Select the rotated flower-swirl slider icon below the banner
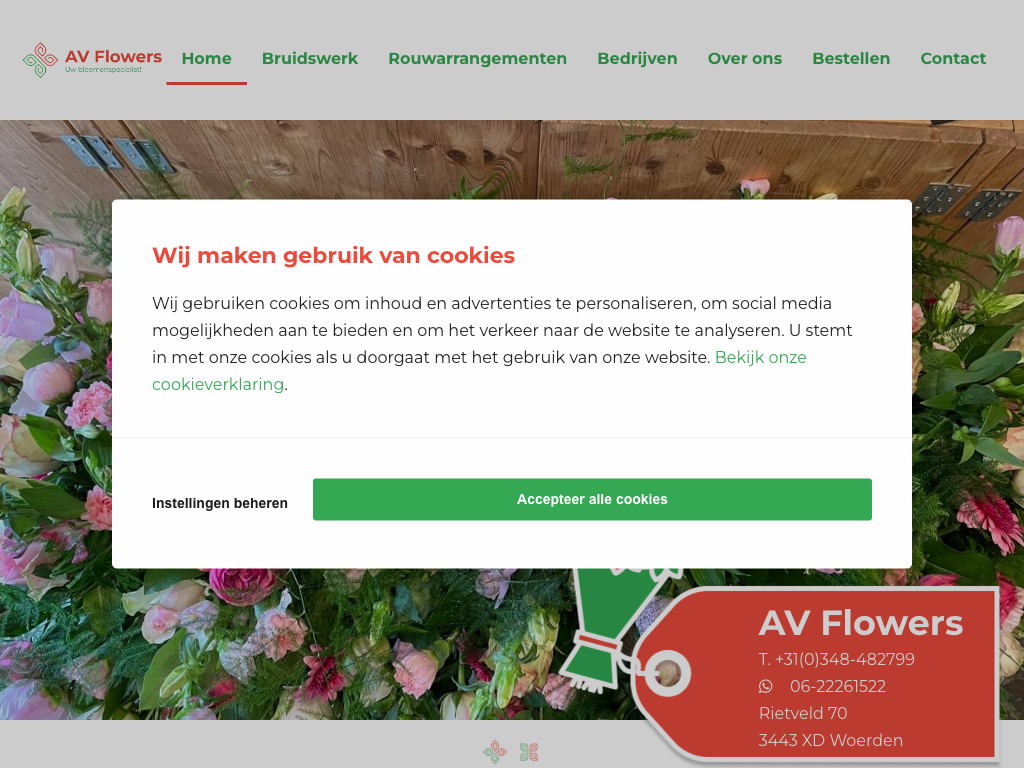 click(x=495, y=752)
